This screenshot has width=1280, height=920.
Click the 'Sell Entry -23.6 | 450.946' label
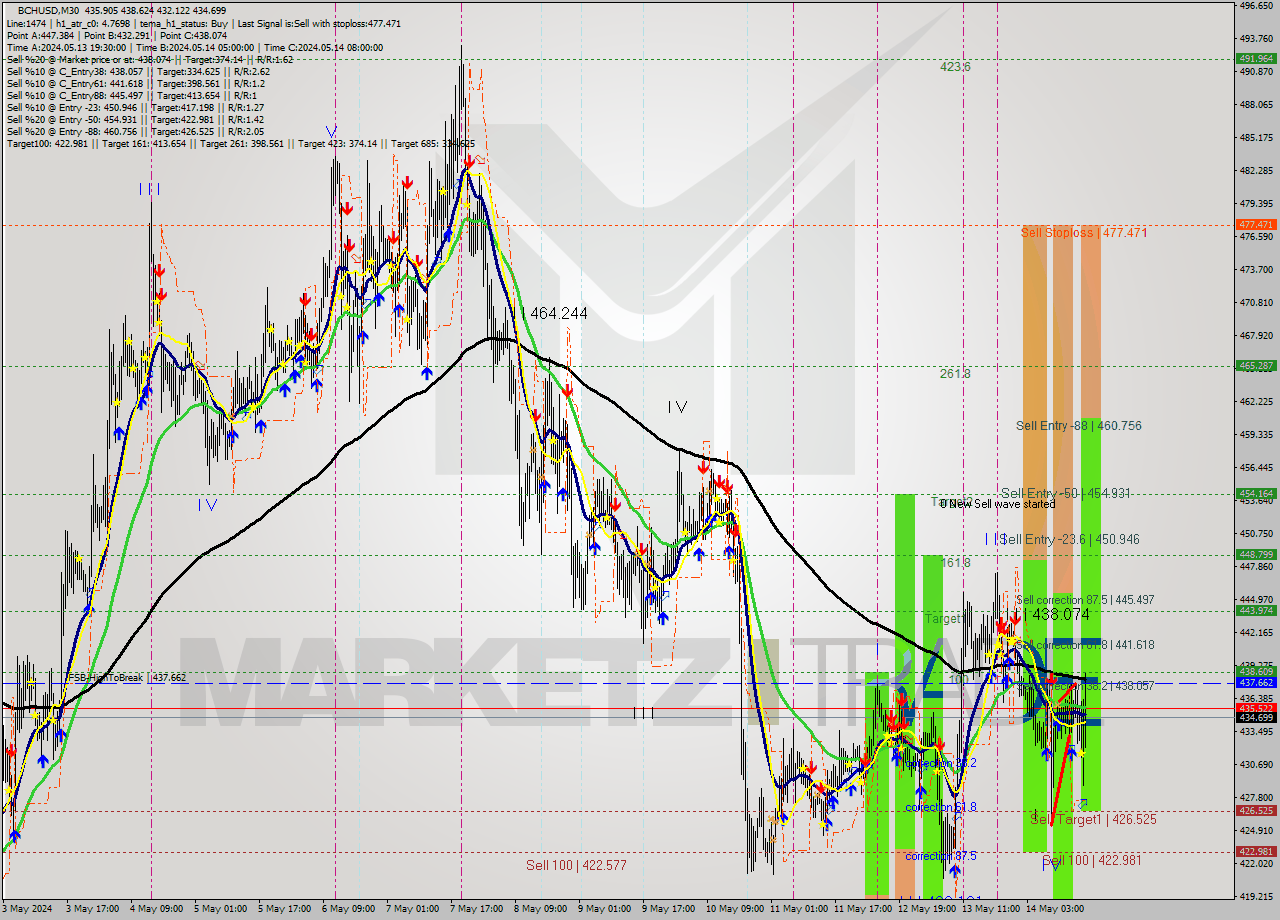[1069, 539]
